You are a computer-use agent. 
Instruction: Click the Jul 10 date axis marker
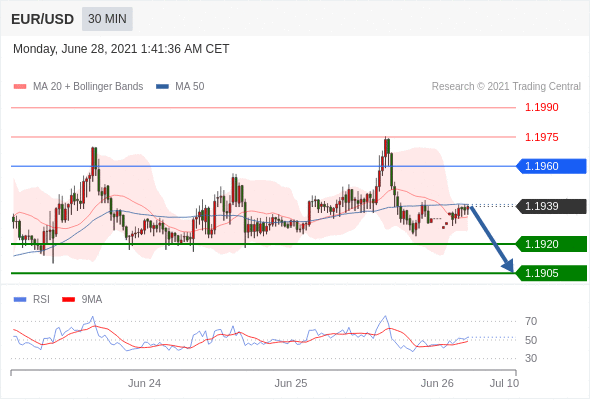504,383
